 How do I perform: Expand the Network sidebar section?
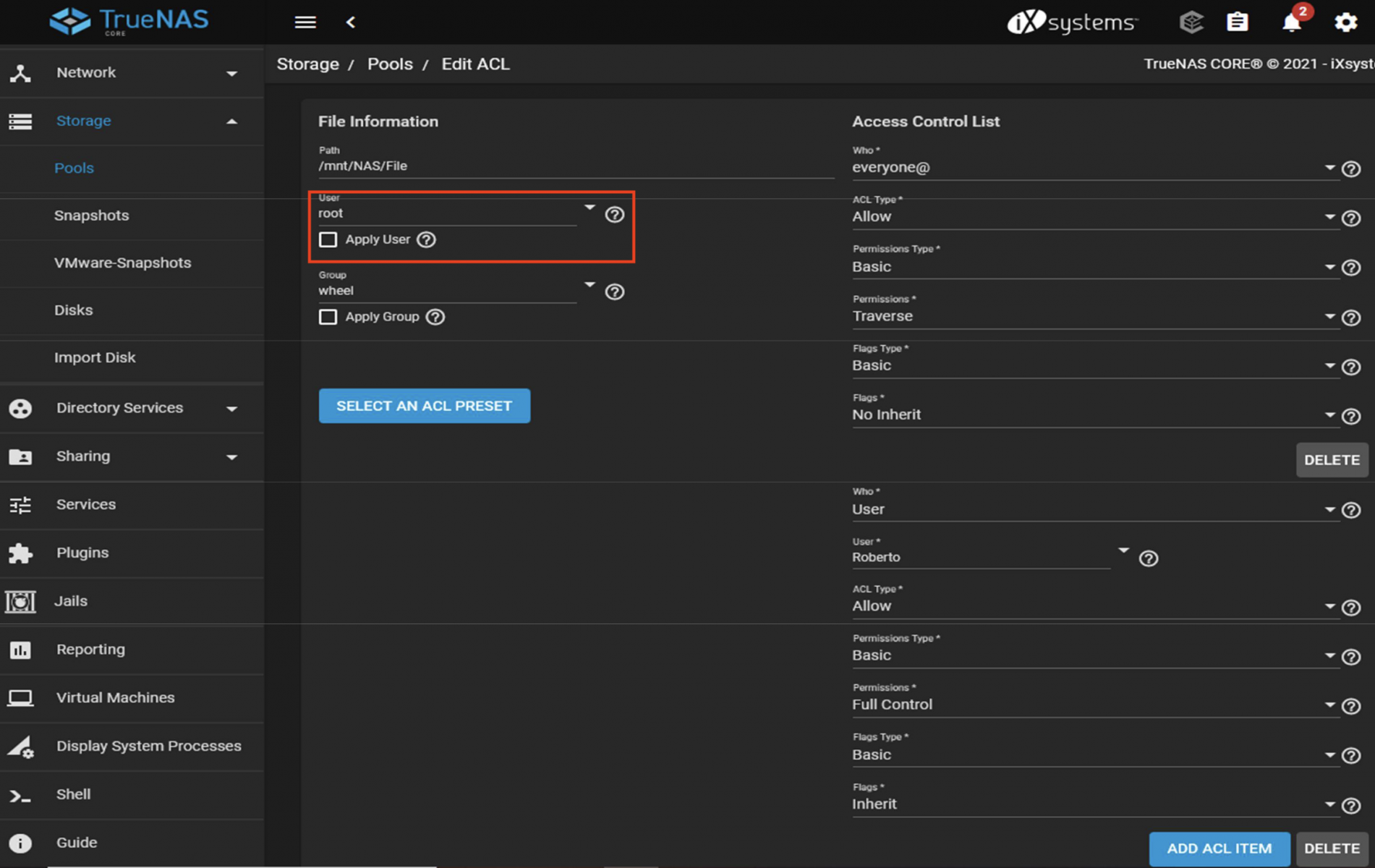pyautogui.click(x=132, y=73)
